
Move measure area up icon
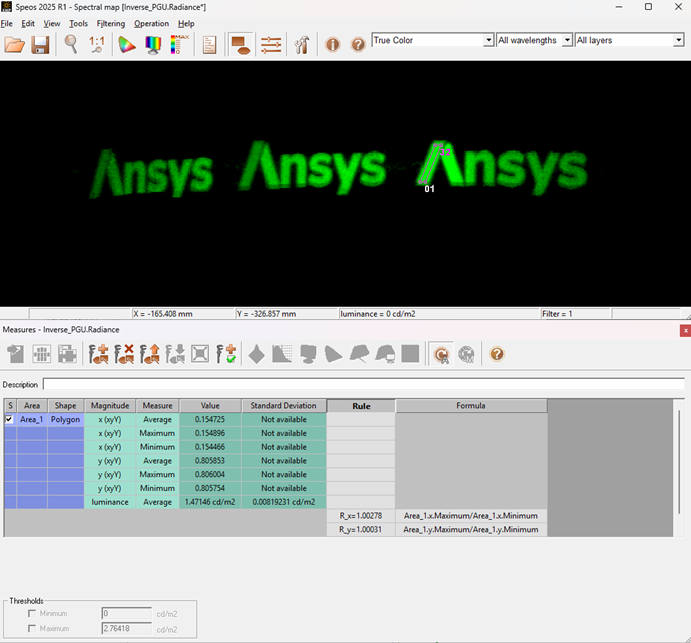pos(149,354)
